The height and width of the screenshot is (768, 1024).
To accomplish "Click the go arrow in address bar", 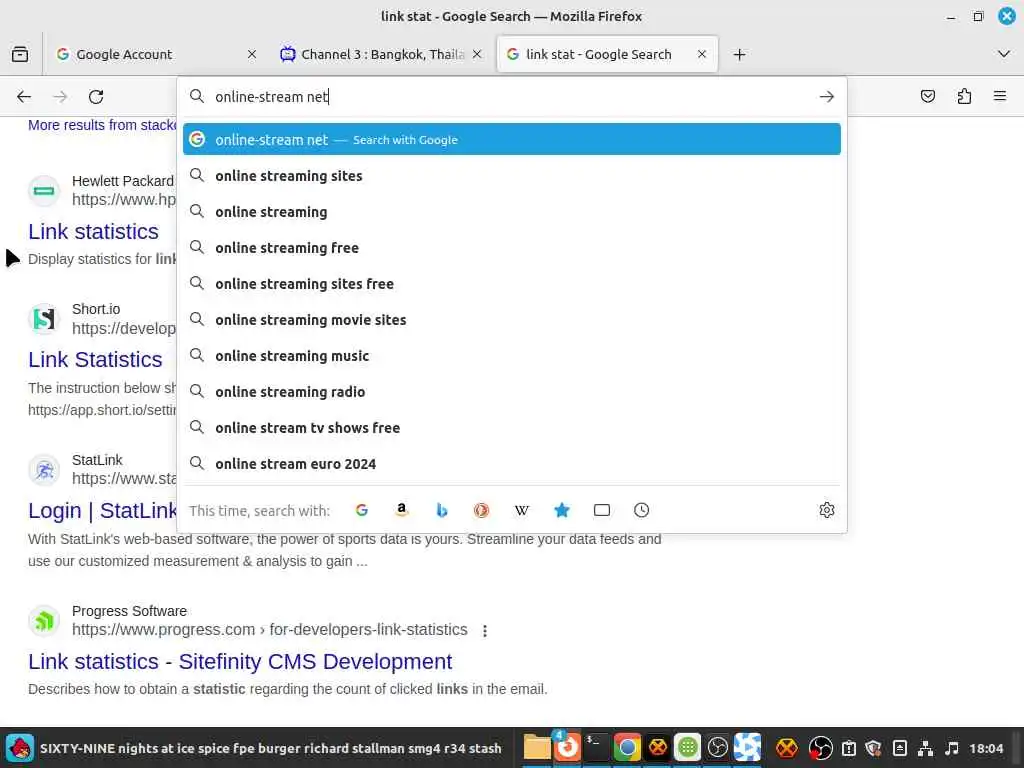I will pyautogui.click(x=827, y=97).
